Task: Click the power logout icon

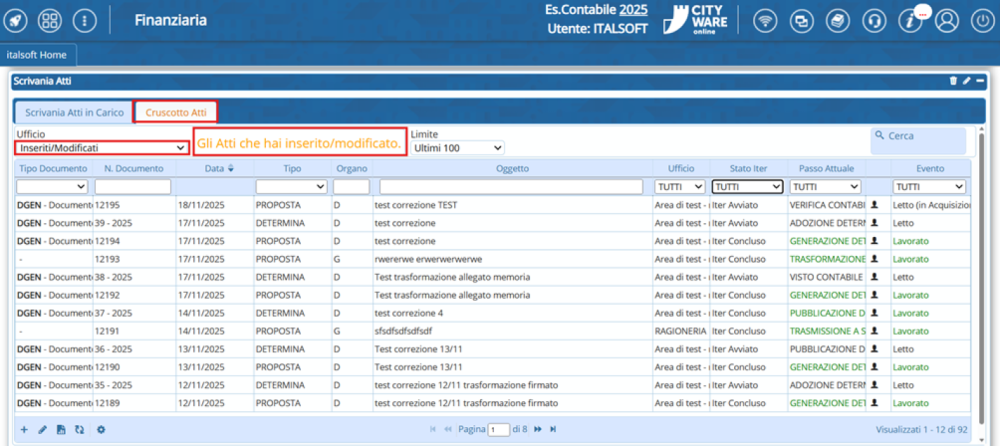Action: click(x=981, y=20)
